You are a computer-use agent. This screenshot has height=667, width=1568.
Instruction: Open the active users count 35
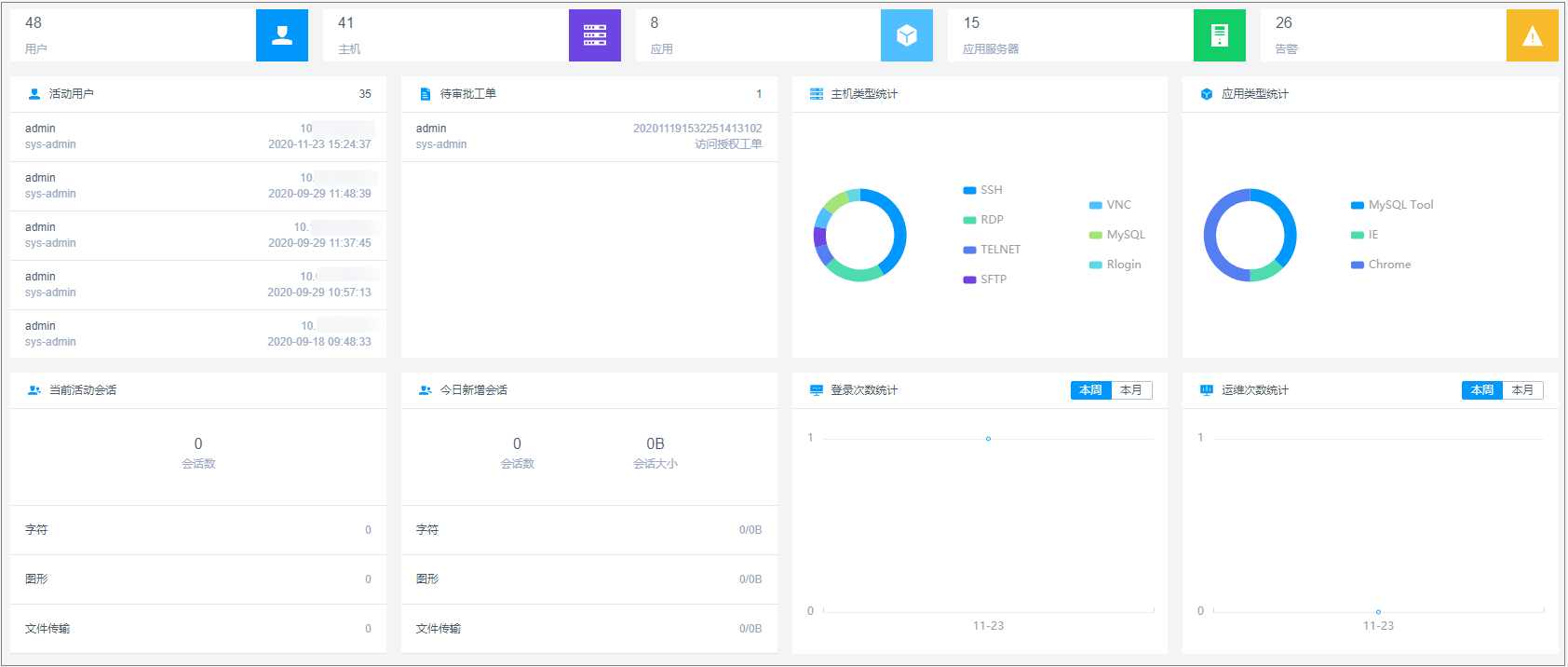click(365, 94)
